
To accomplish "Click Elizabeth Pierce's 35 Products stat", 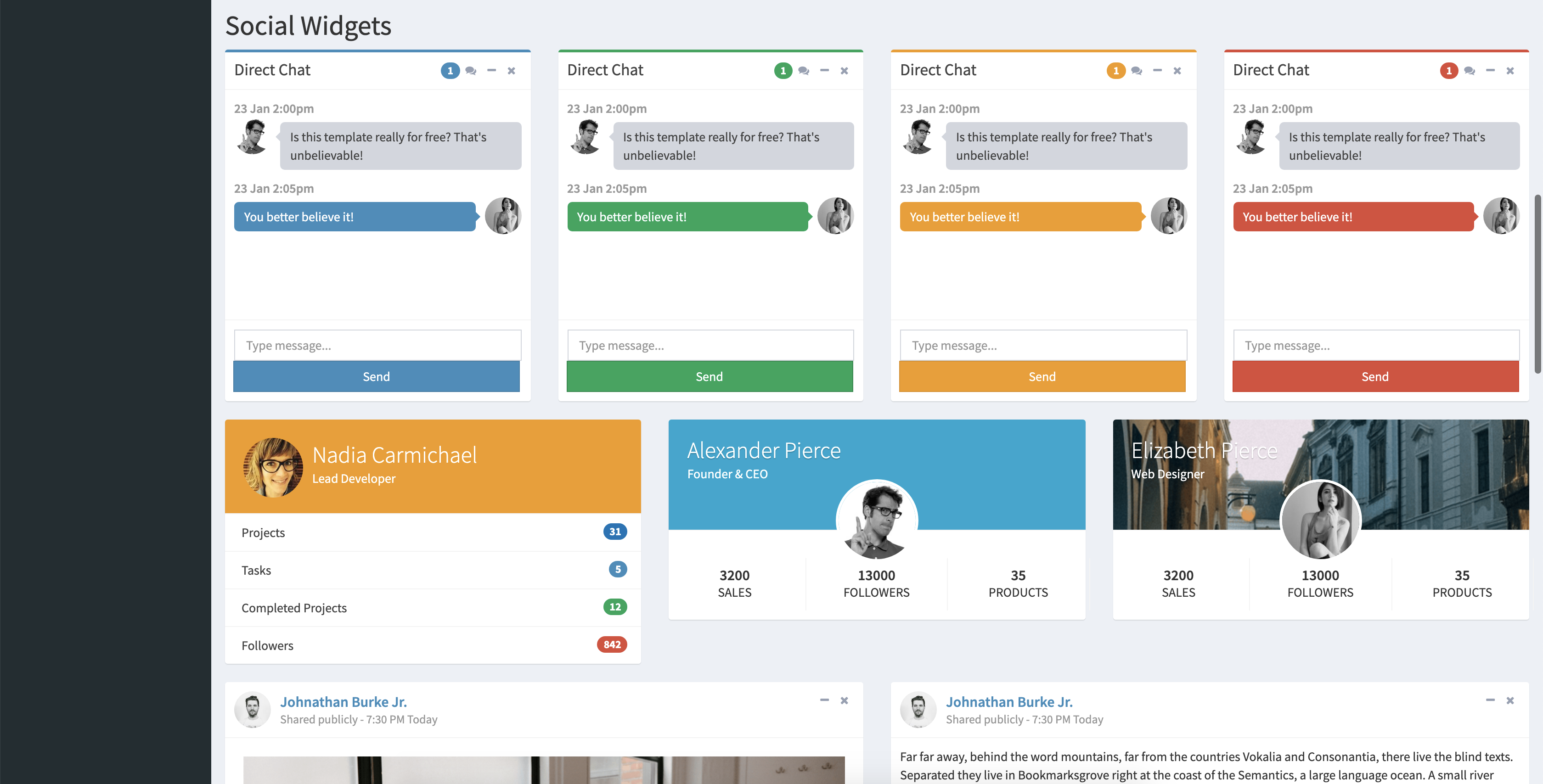I will pyautogui.click(x=1462, y=584).
